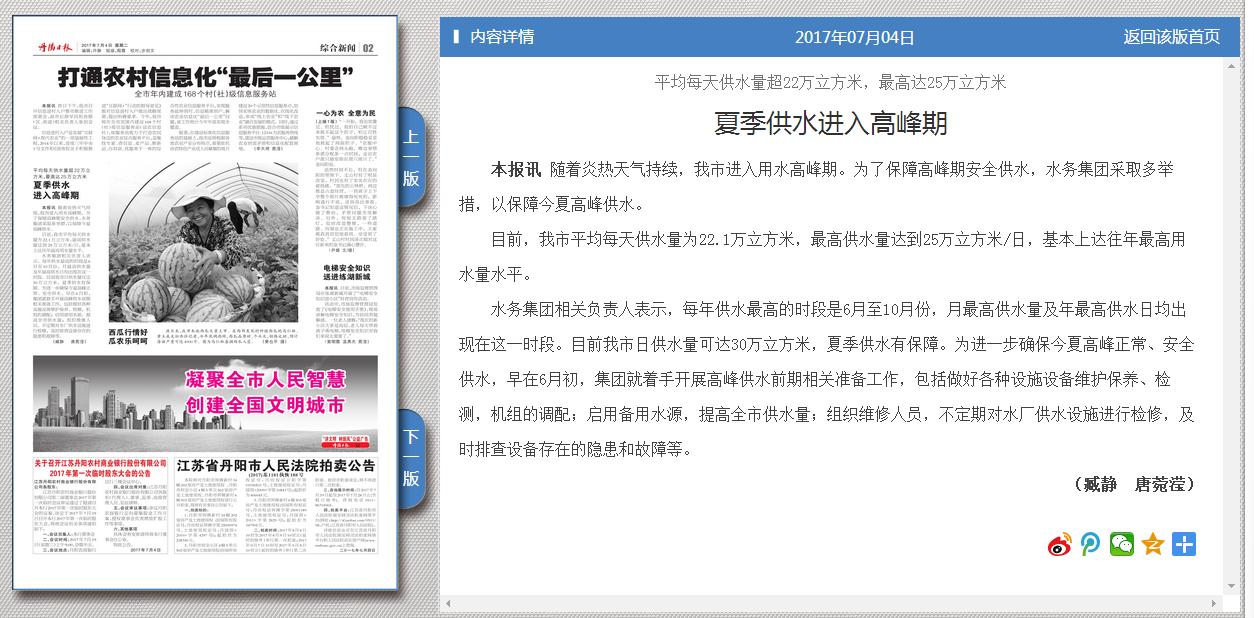Go to next page with 下一版
This screenshot has width=1254, height=618.
click(x=411, y=458)
